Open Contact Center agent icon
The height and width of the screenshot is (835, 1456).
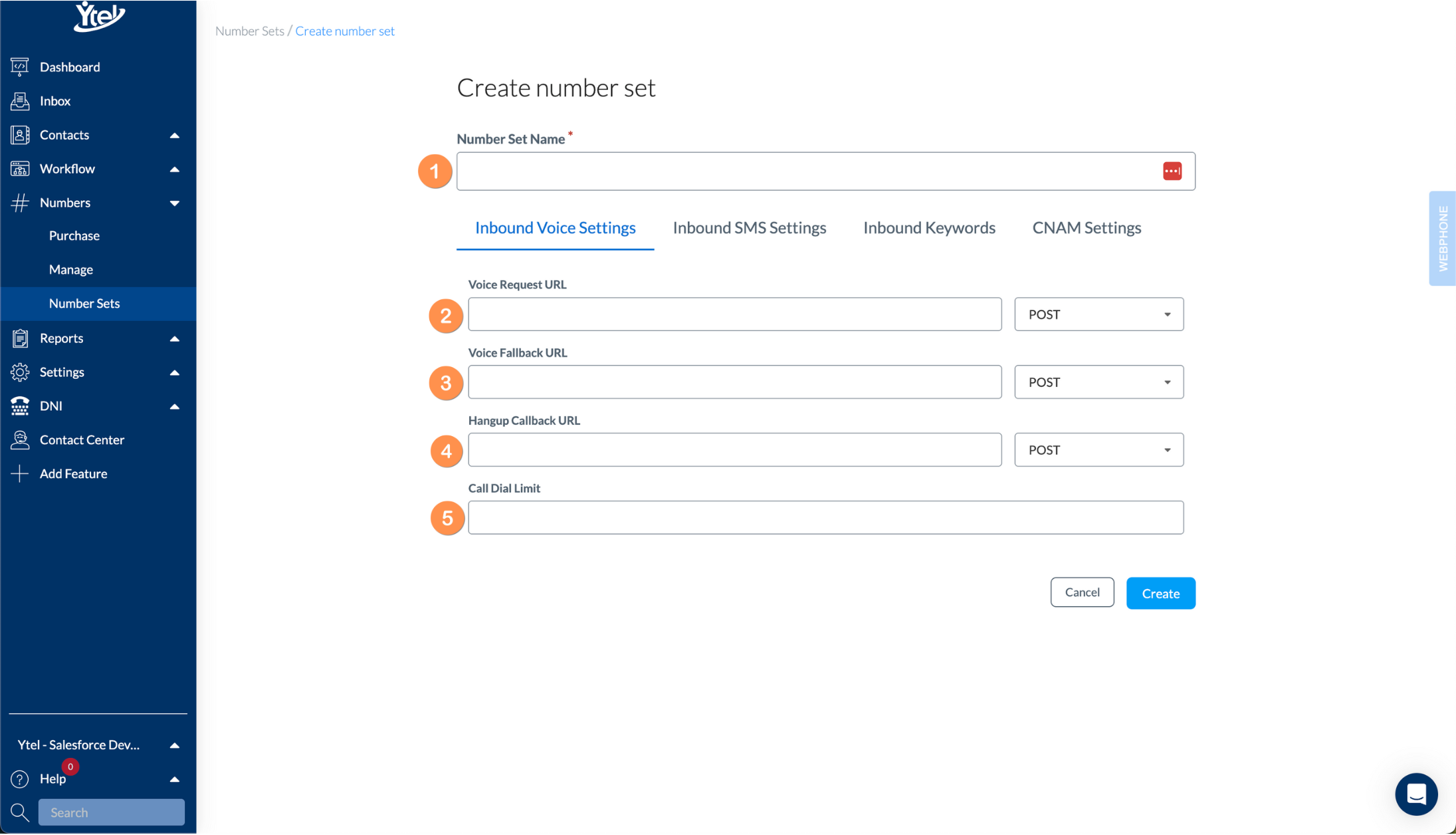coord(20,440)
